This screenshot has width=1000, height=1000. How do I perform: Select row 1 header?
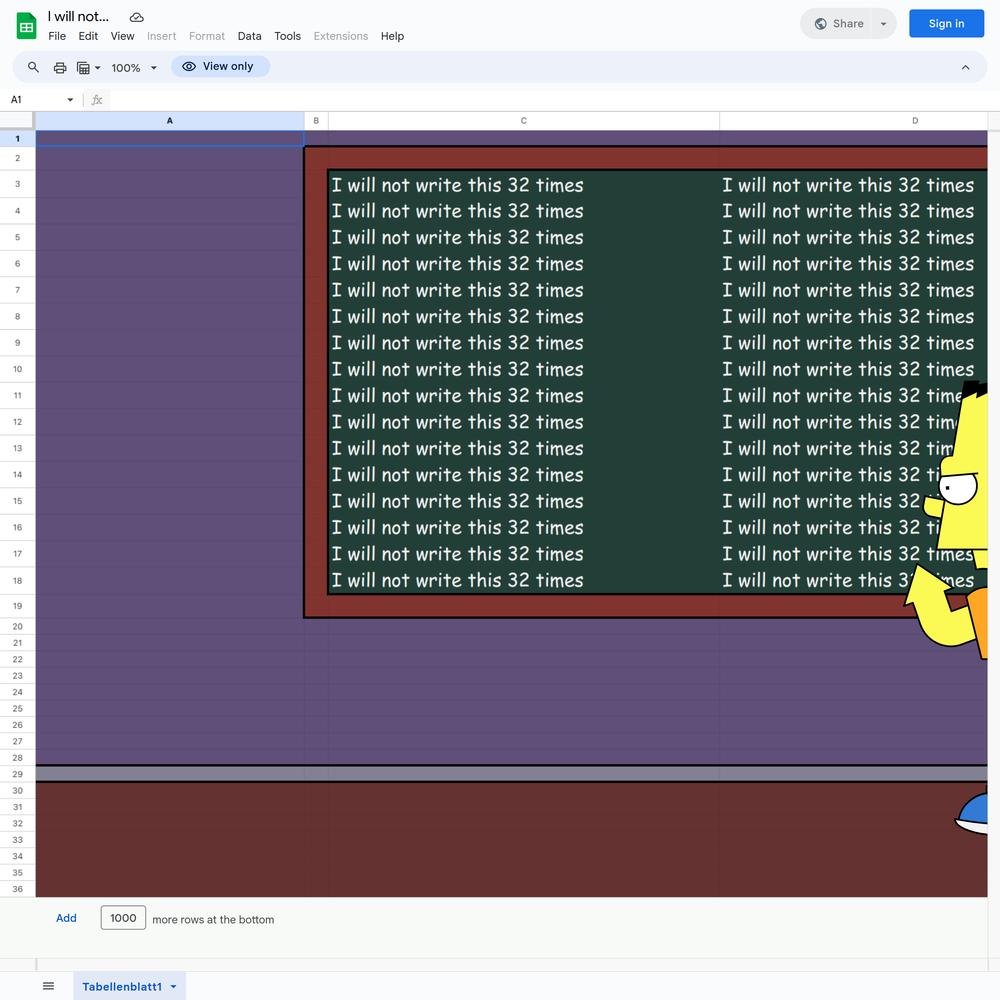click(17, 138)
